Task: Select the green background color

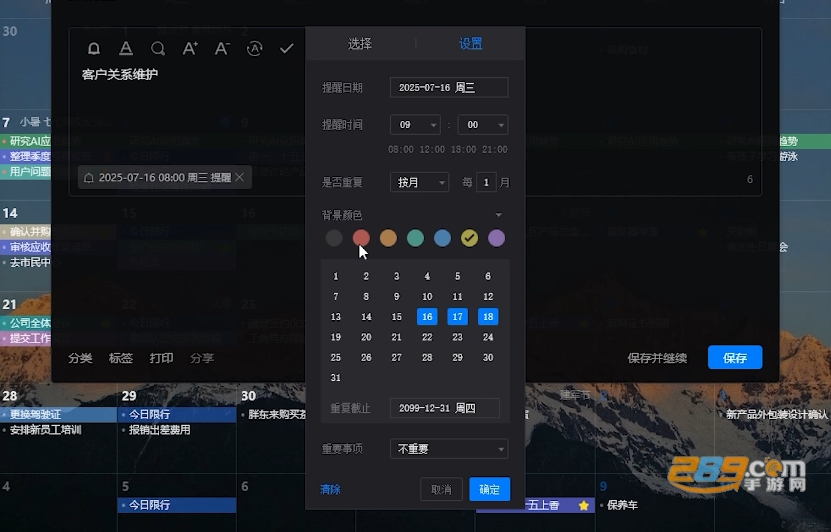Action: tap(415, 238)
